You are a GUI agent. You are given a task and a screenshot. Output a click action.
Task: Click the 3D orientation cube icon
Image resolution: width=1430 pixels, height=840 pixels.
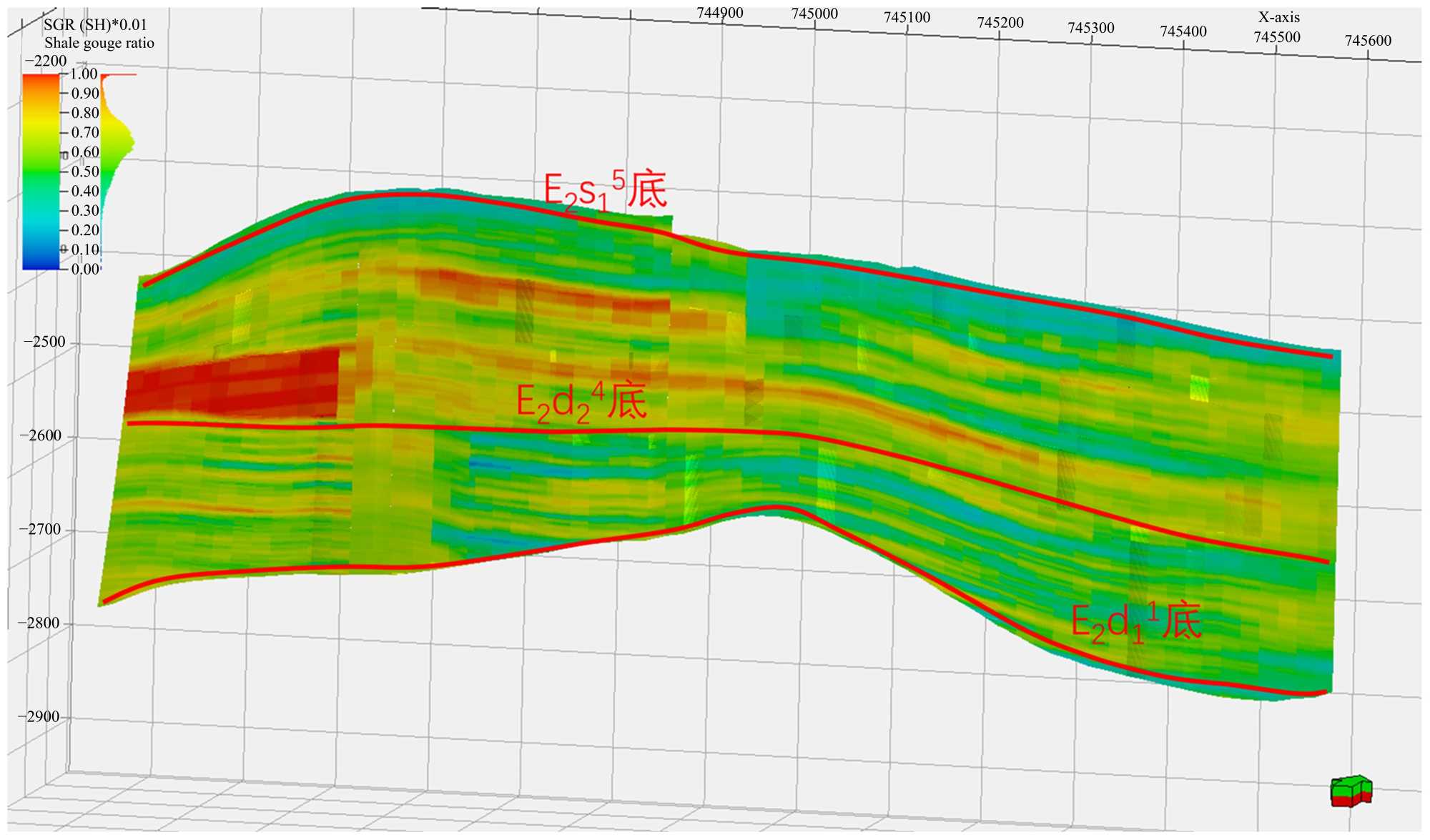[x=1351, y=791]
